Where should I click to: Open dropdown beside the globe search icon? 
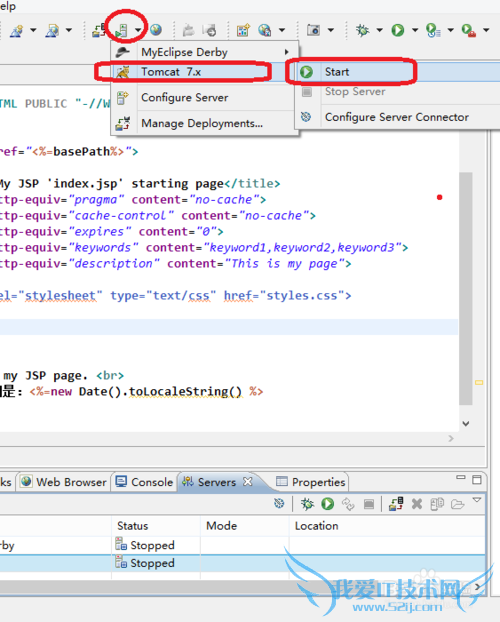tap(282, 30)
